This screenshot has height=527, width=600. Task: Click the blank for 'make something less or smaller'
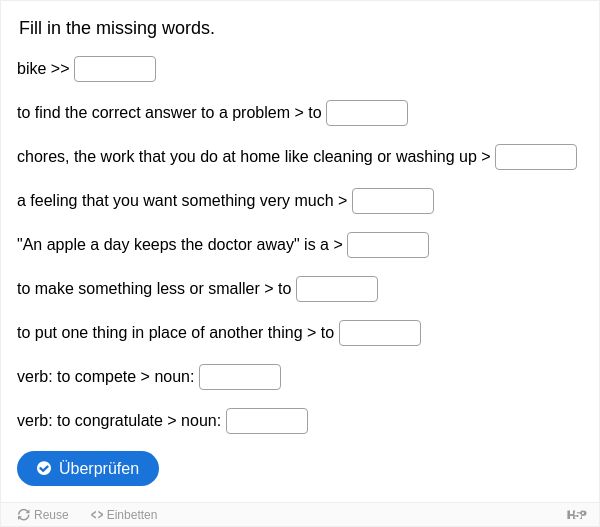(337, 289)
